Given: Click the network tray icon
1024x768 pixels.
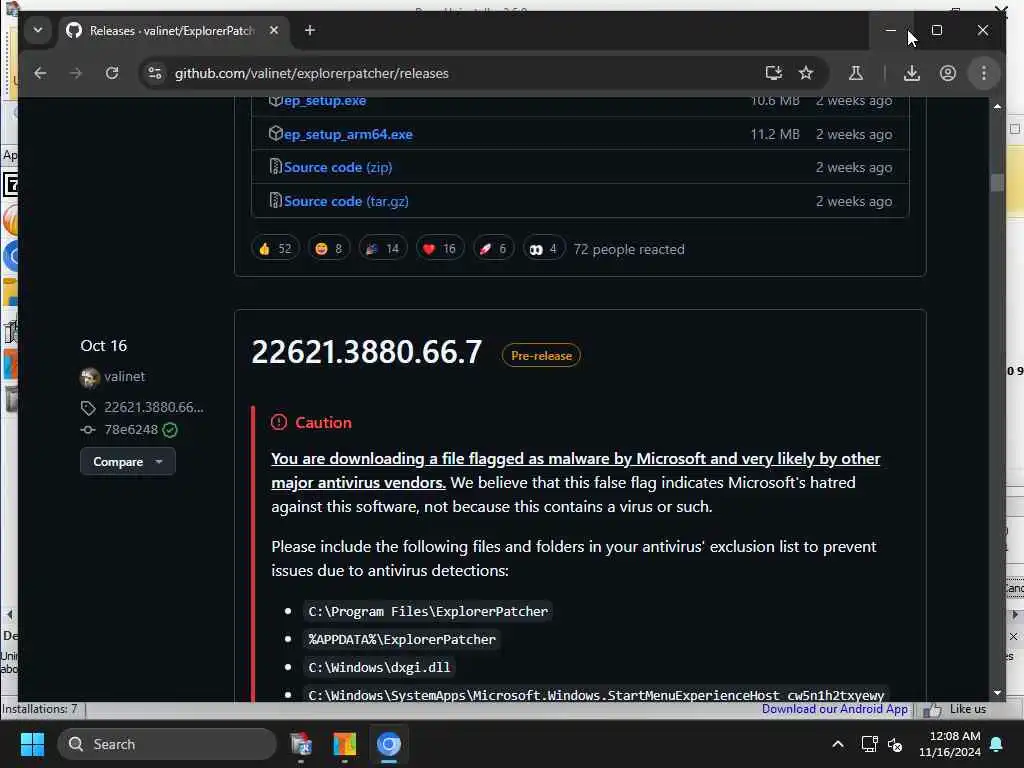Looking at the screenshot, I should tap(869, 744).
